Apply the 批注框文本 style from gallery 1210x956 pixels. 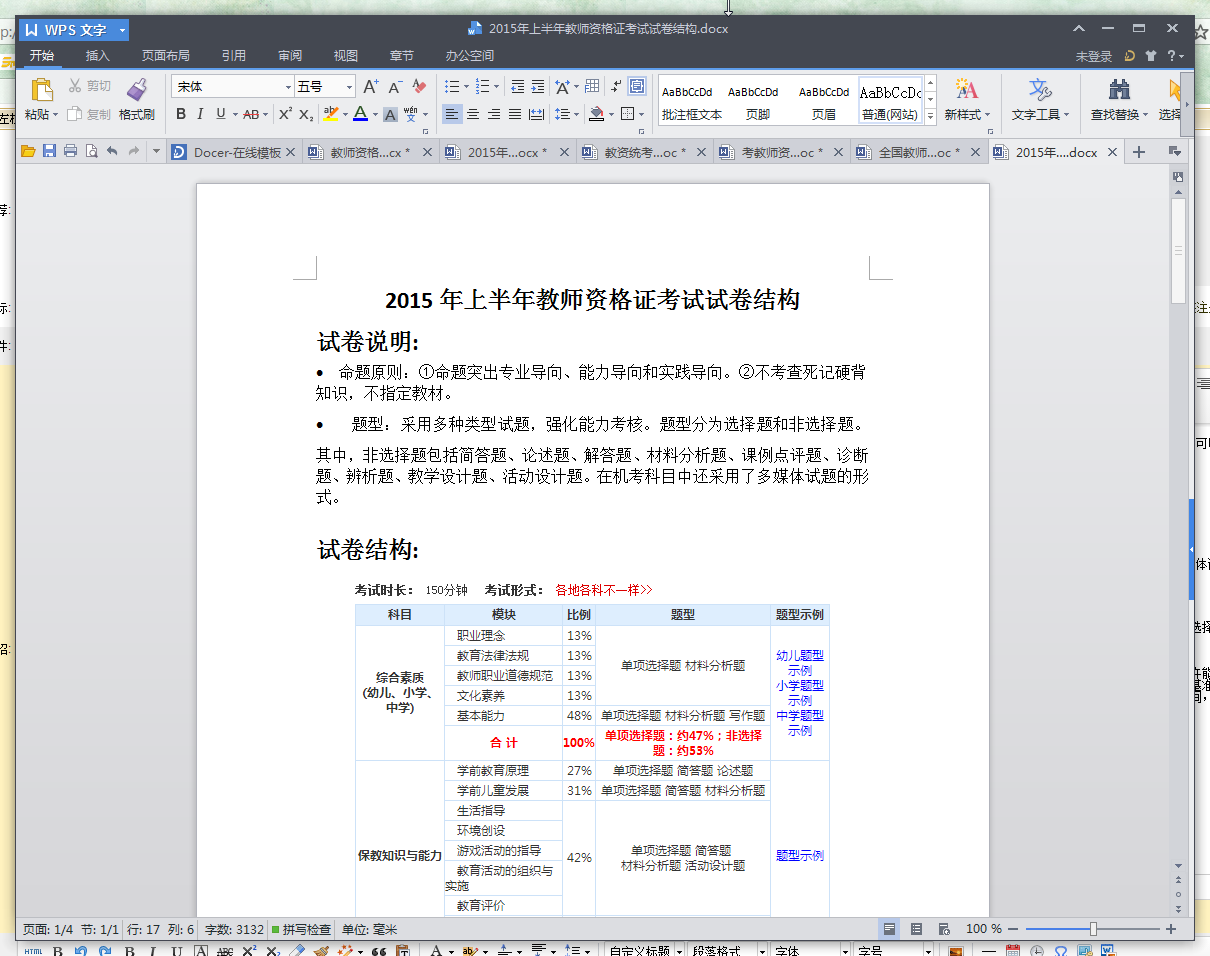pos(691,101)
